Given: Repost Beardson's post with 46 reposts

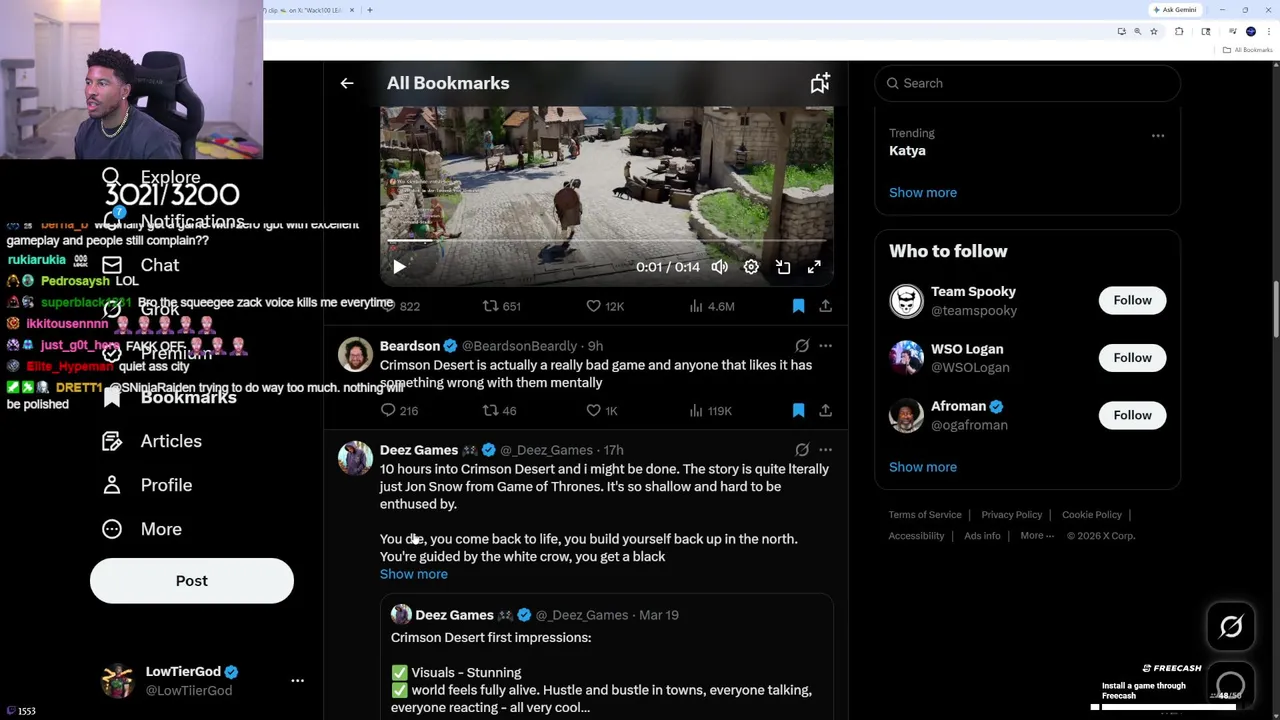Looking at the screenshot, I should pos(499,410).
